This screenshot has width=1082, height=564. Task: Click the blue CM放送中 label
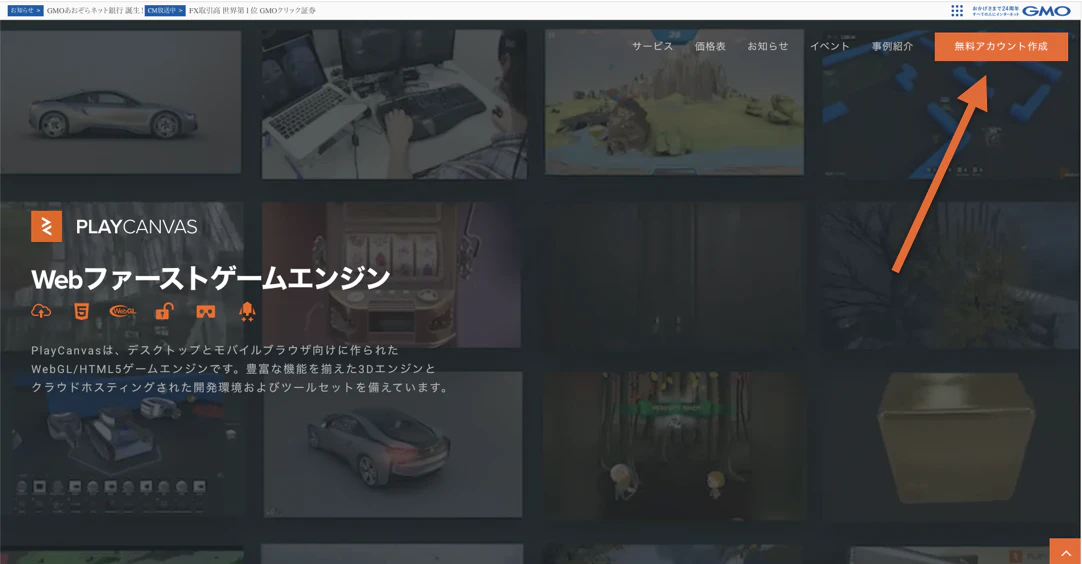coord(165,10)
